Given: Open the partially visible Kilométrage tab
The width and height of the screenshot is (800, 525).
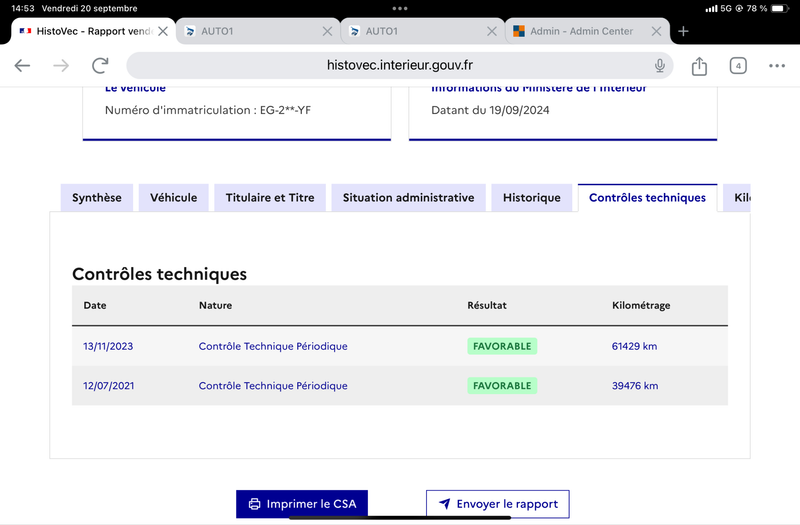Looking at the screenshot, I should [x=737, y=197].
